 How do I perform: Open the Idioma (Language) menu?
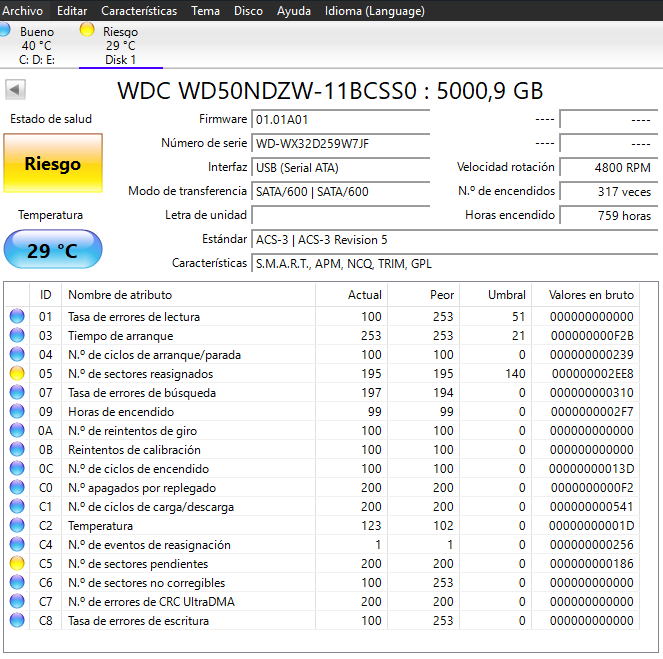(x=375, y=11)
